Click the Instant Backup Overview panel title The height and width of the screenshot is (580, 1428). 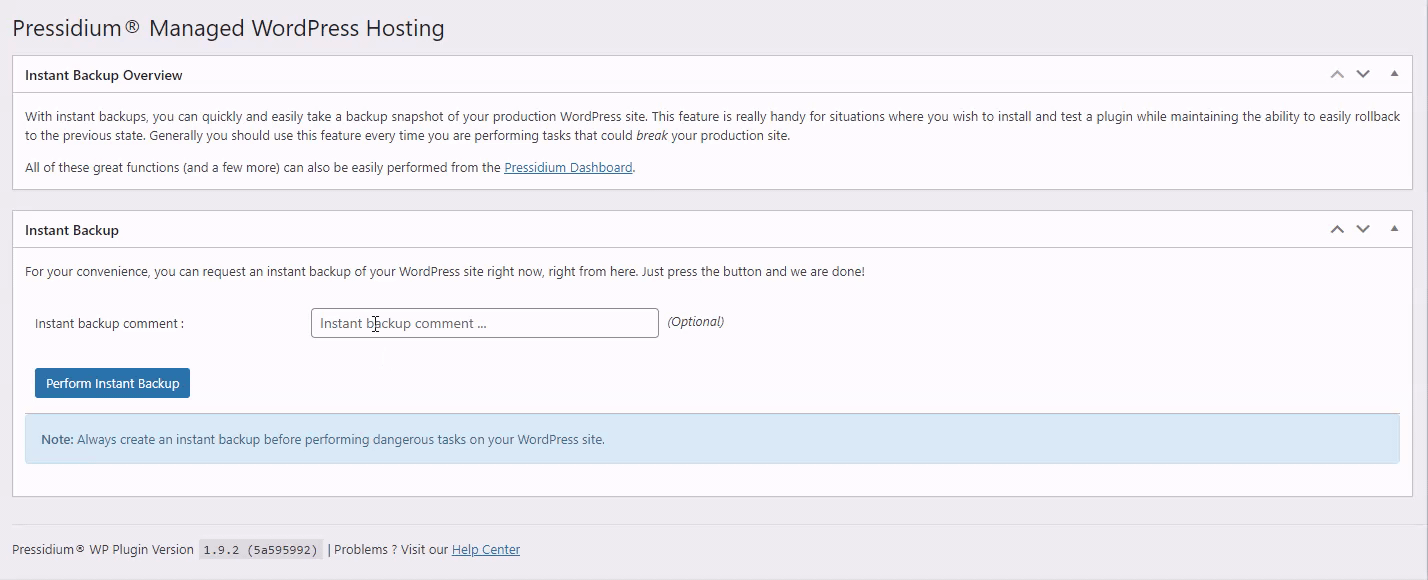tap(104, 75)
